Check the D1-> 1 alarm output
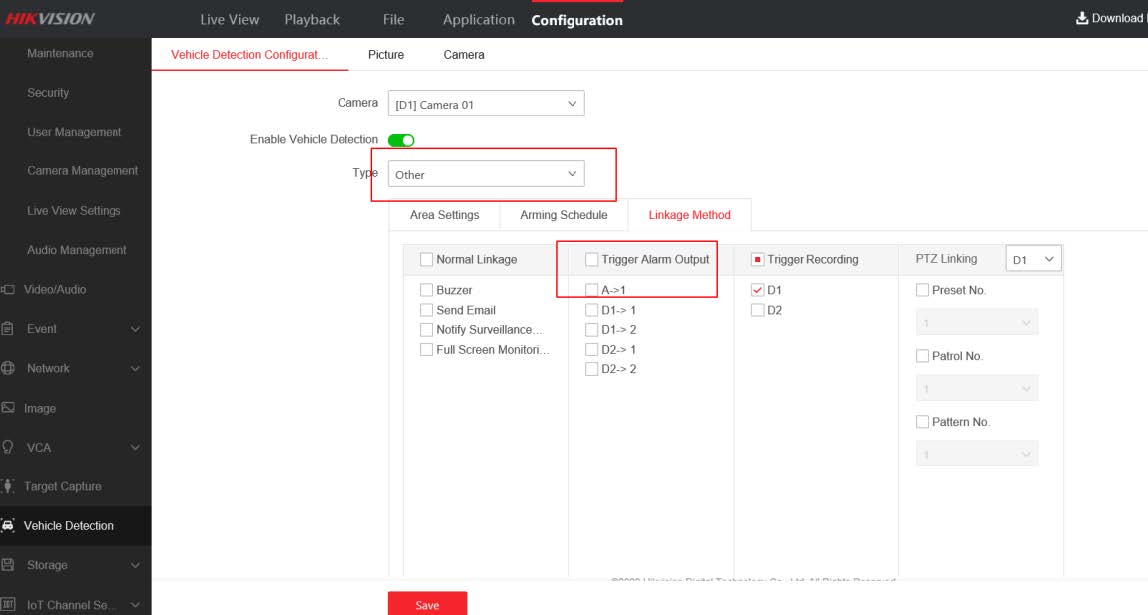 [x=592, y=310]
